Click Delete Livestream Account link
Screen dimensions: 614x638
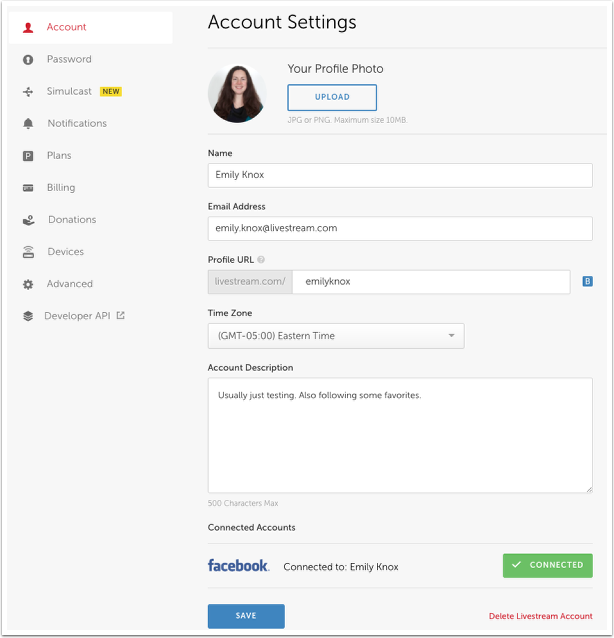[x=540, y=616]
